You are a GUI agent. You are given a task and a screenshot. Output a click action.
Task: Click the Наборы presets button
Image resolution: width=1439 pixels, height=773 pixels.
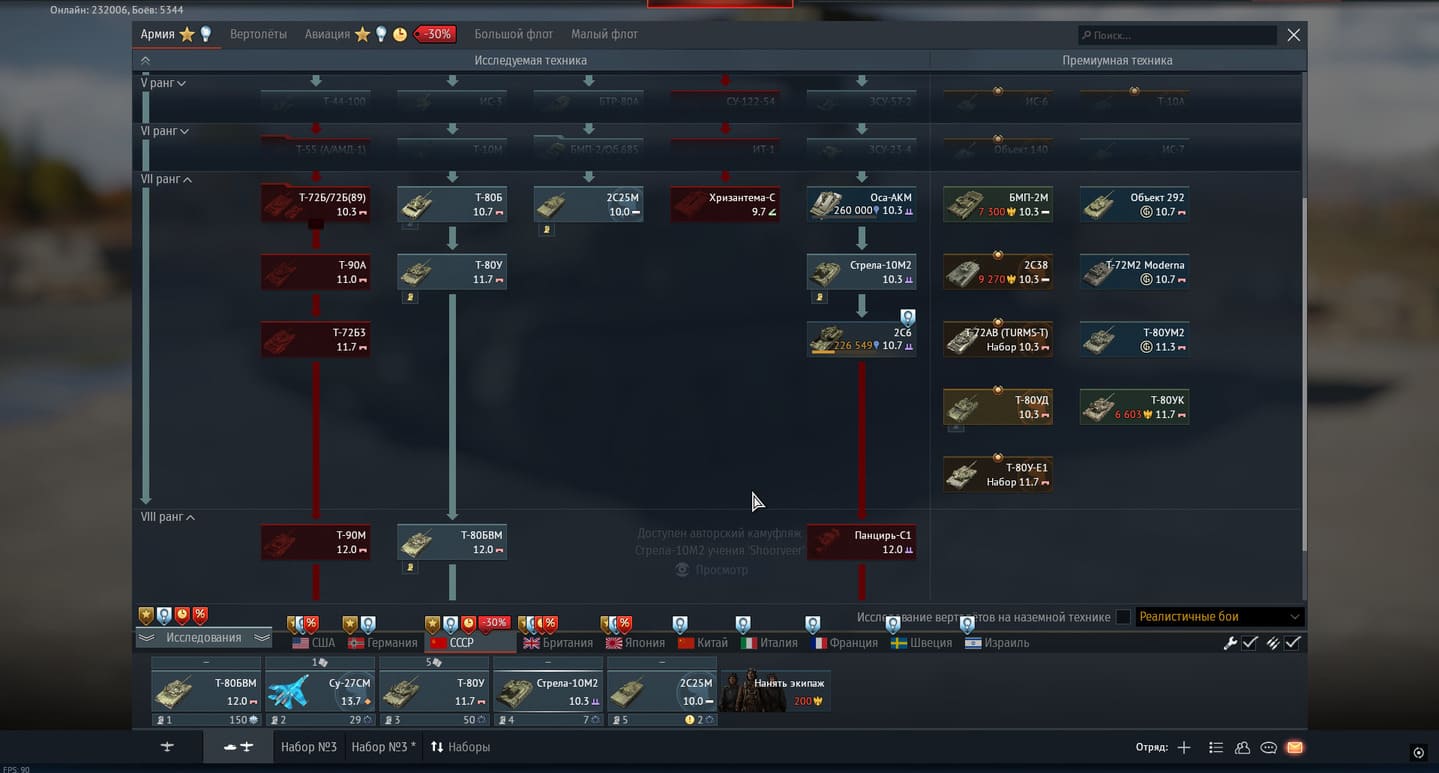(x=460, y=747)
